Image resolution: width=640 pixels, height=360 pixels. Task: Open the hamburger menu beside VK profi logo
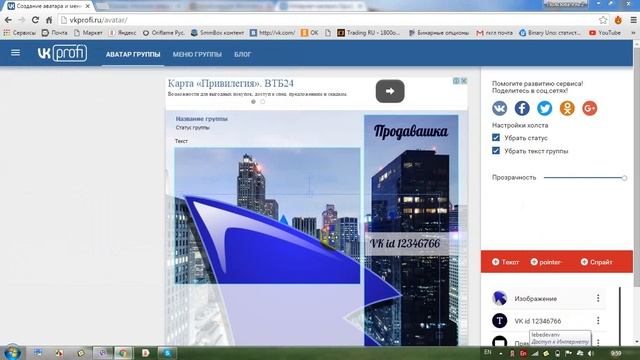pyautogui.click(x=16, y=53)
